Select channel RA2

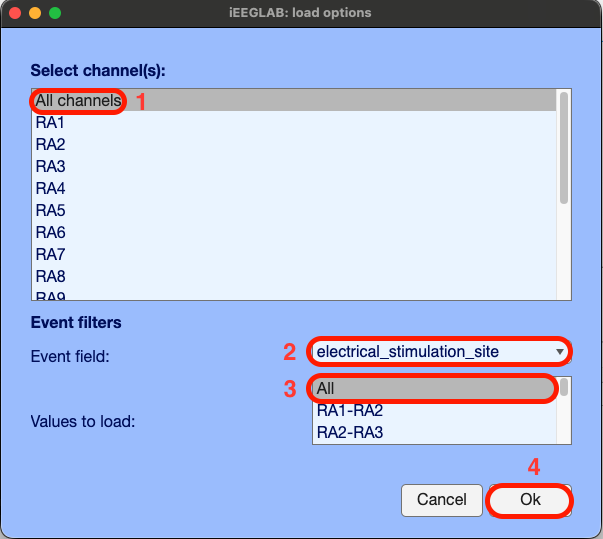coord(294,145)
